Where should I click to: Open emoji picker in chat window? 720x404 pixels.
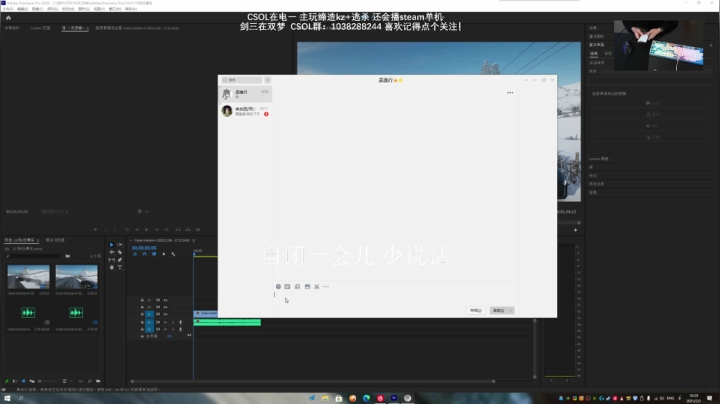pyautogui.click(x=278, y=286)
